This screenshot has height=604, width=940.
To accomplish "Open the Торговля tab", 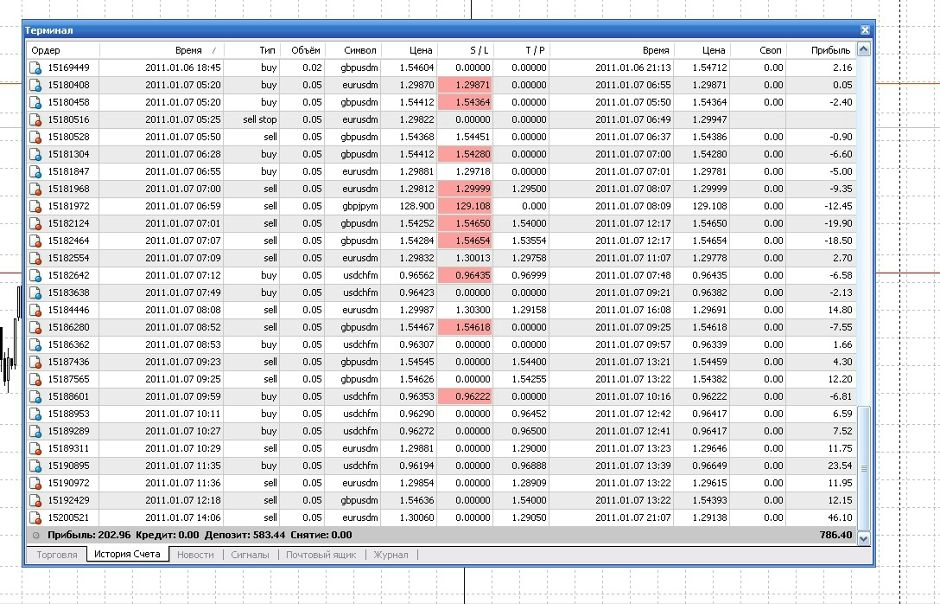I will [x=57, y=553].
